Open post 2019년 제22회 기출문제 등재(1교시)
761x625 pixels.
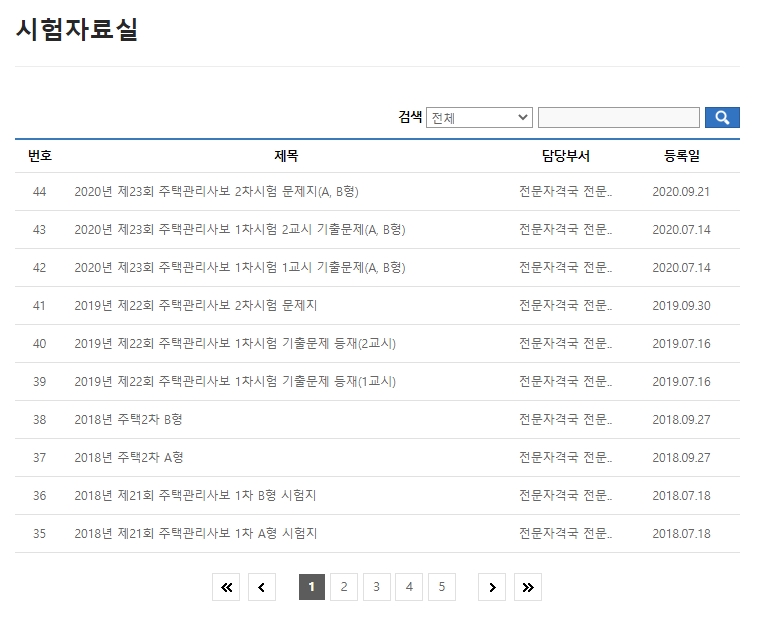tap(235, 381)
